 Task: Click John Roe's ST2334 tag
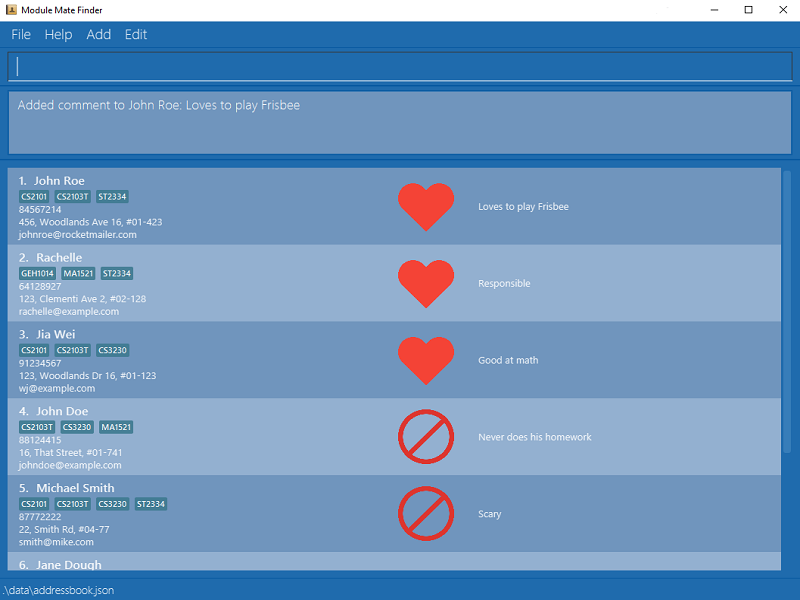pyautogui.click(x=112, y=197)
